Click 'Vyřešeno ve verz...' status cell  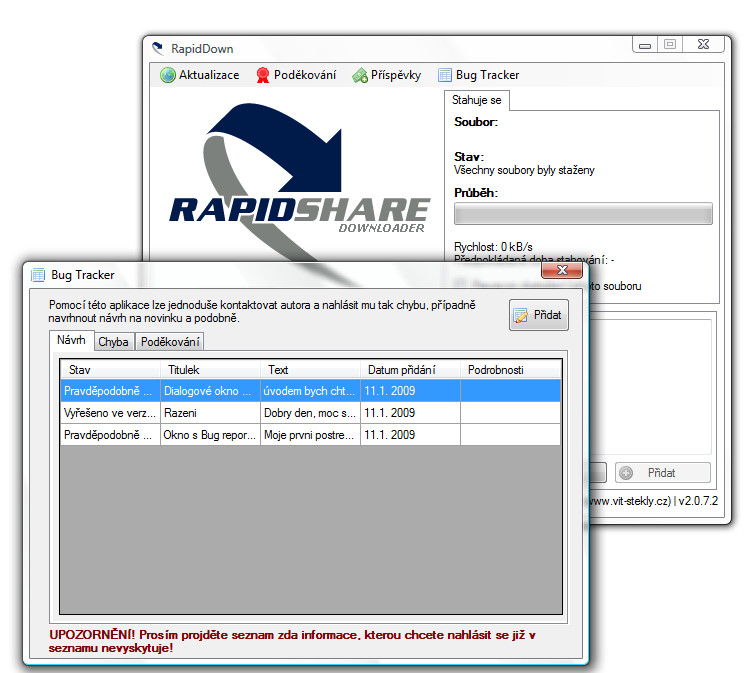pyautogui.click(x=110, y=413)
